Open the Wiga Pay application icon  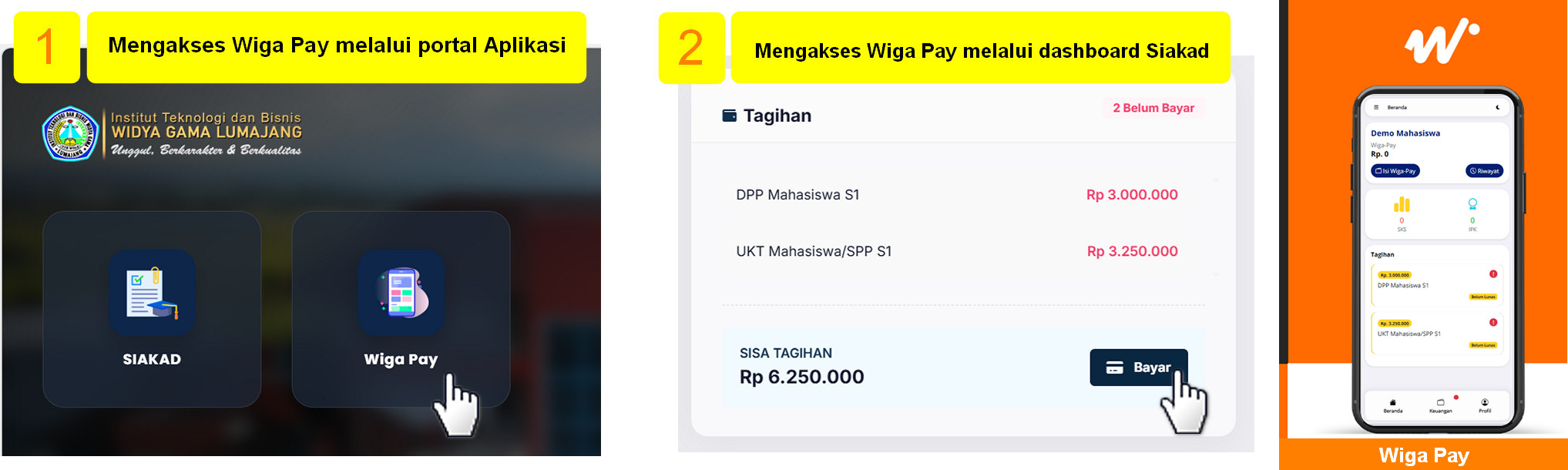click(401, 294)
